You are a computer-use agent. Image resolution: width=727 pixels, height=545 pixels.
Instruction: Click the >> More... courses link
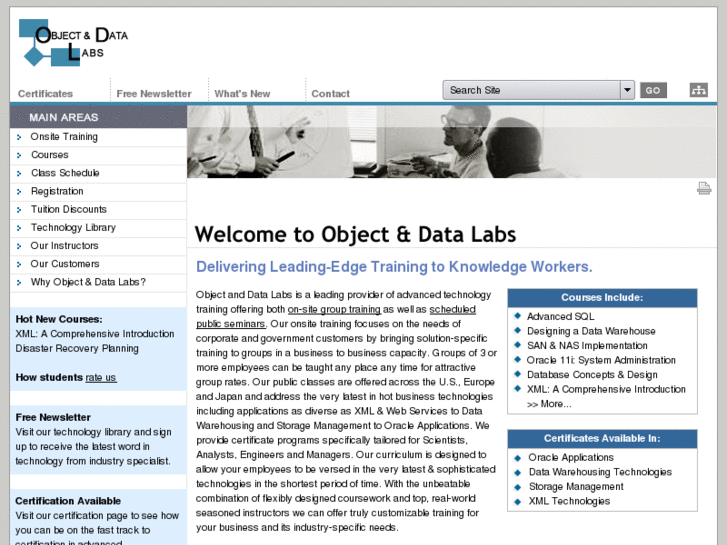[x=549, y=404]
